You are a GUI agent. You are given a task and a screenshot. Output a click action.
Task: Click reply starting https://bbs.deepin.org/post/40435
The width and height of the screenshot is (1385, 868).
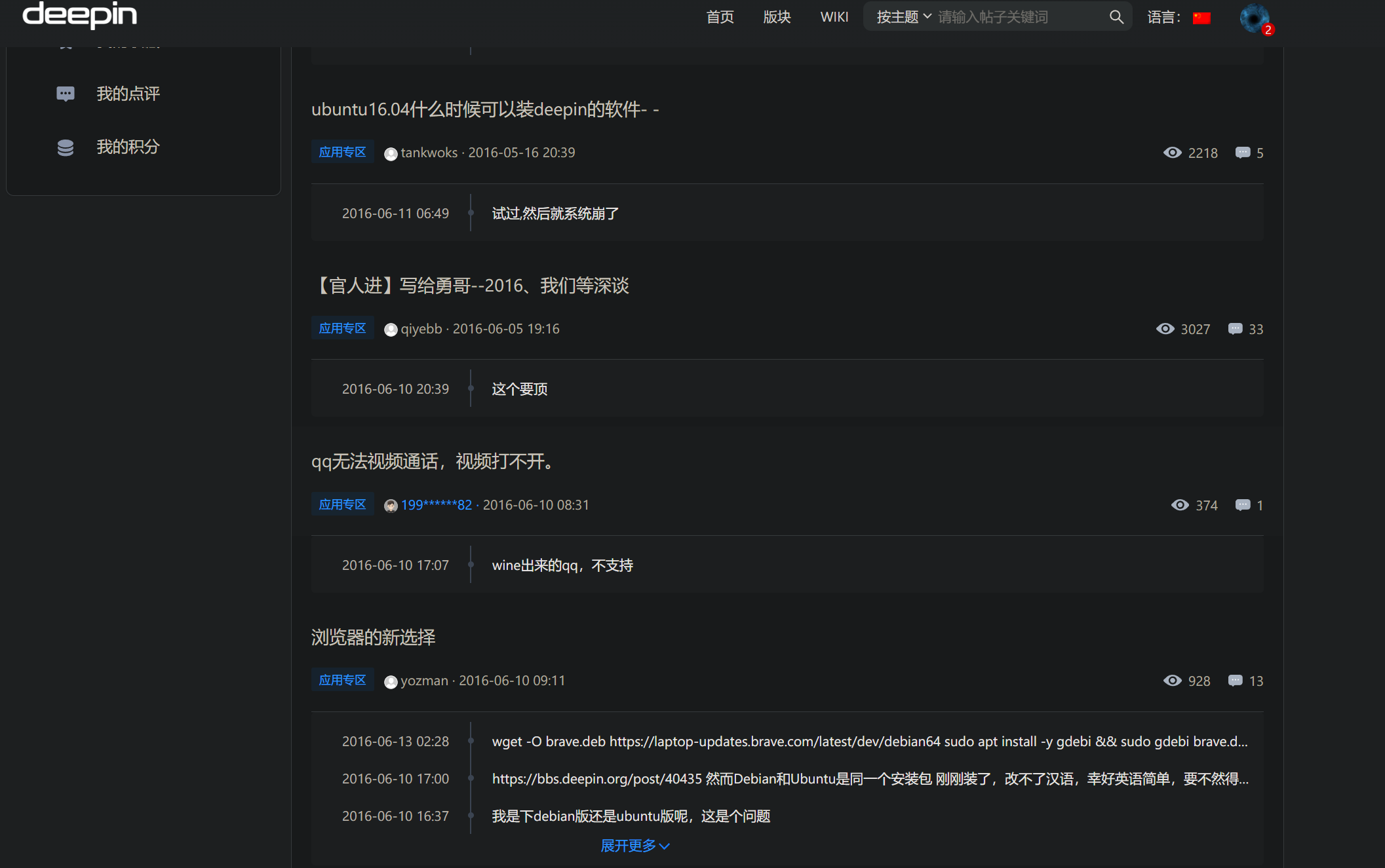coord(870,779)
